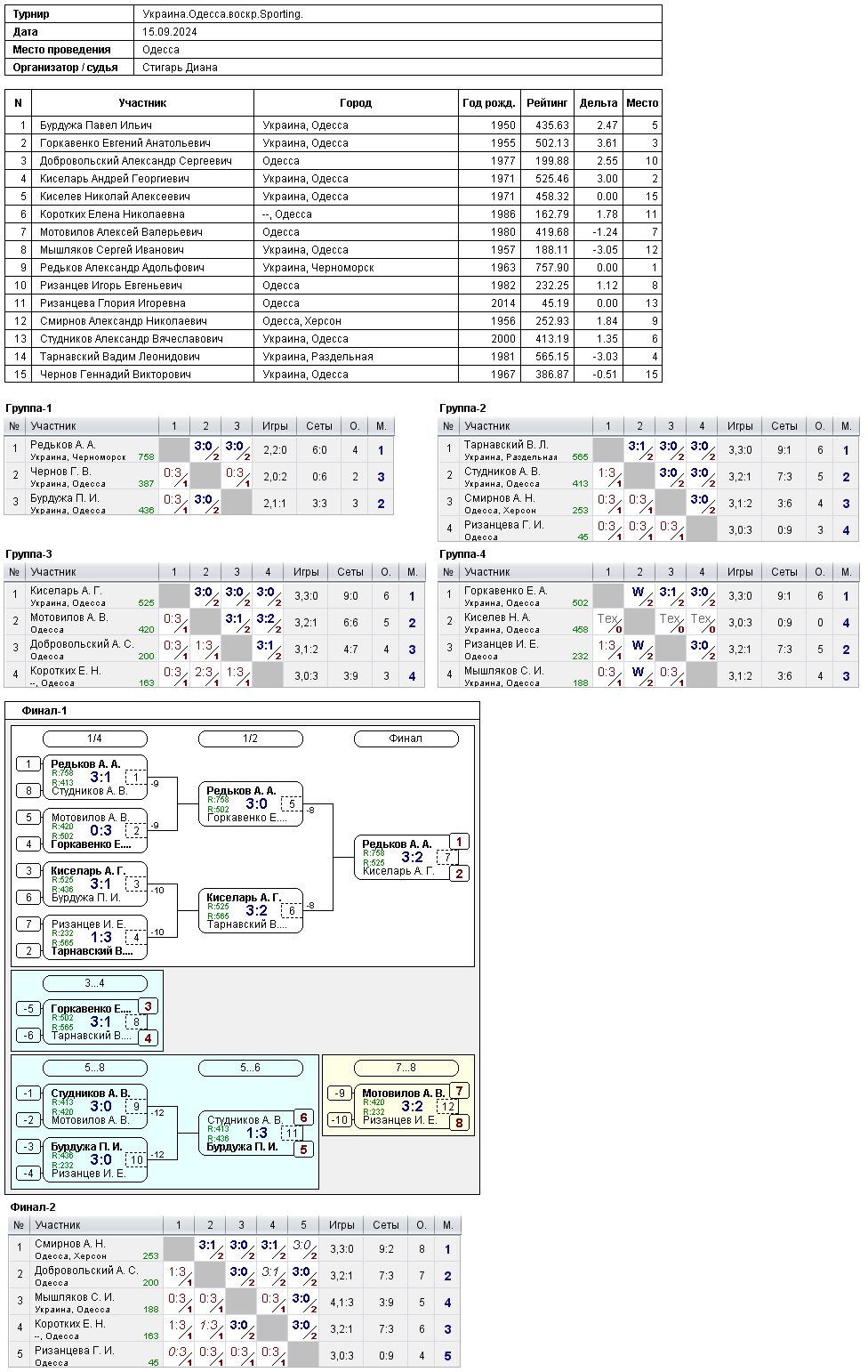Click the 'Финал-1' heading
The height and width of the screenshot is (1372, 868).
[x=44, y=711]
